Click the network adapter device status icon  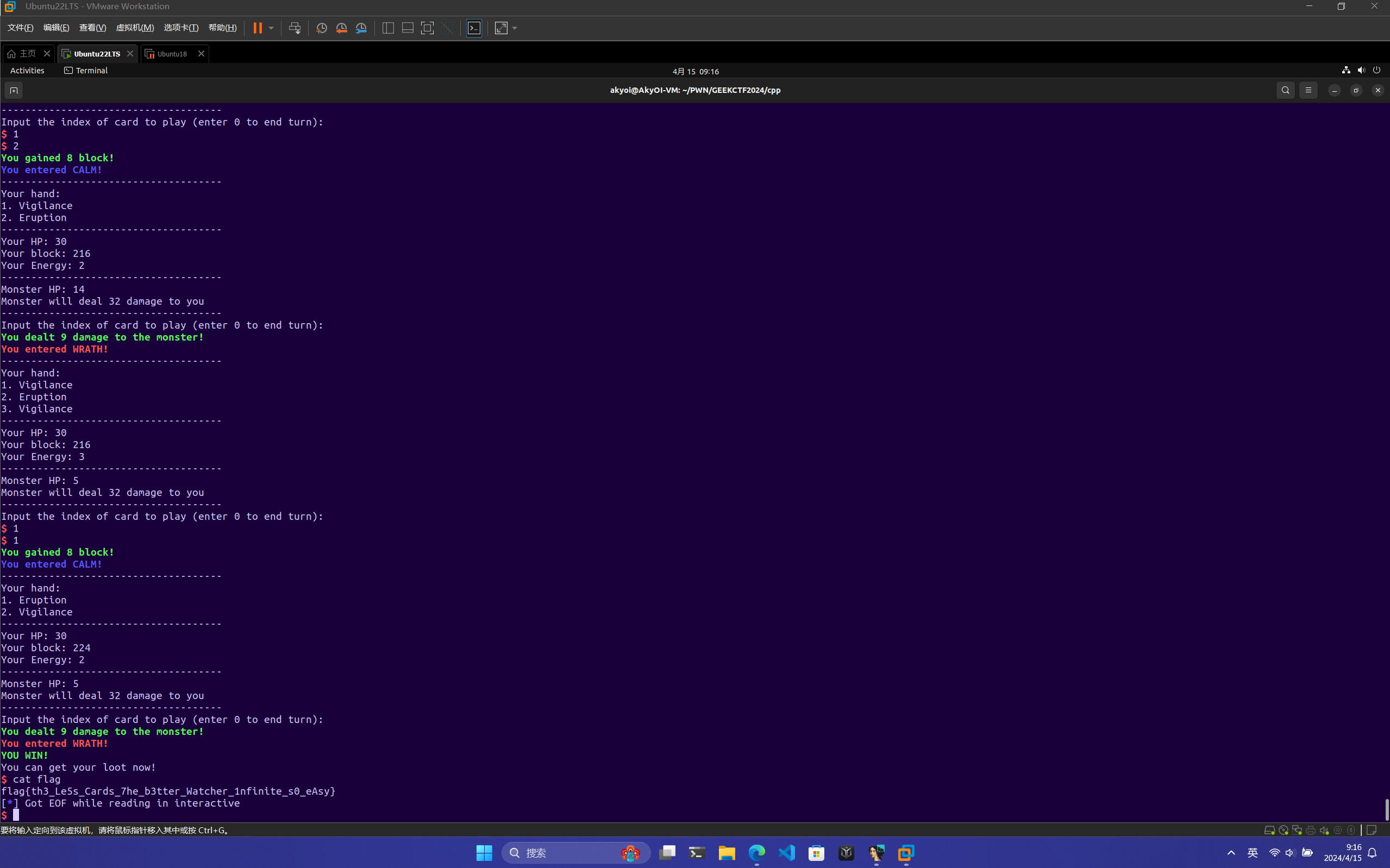pyautogui.click(x=1297, y=830)
